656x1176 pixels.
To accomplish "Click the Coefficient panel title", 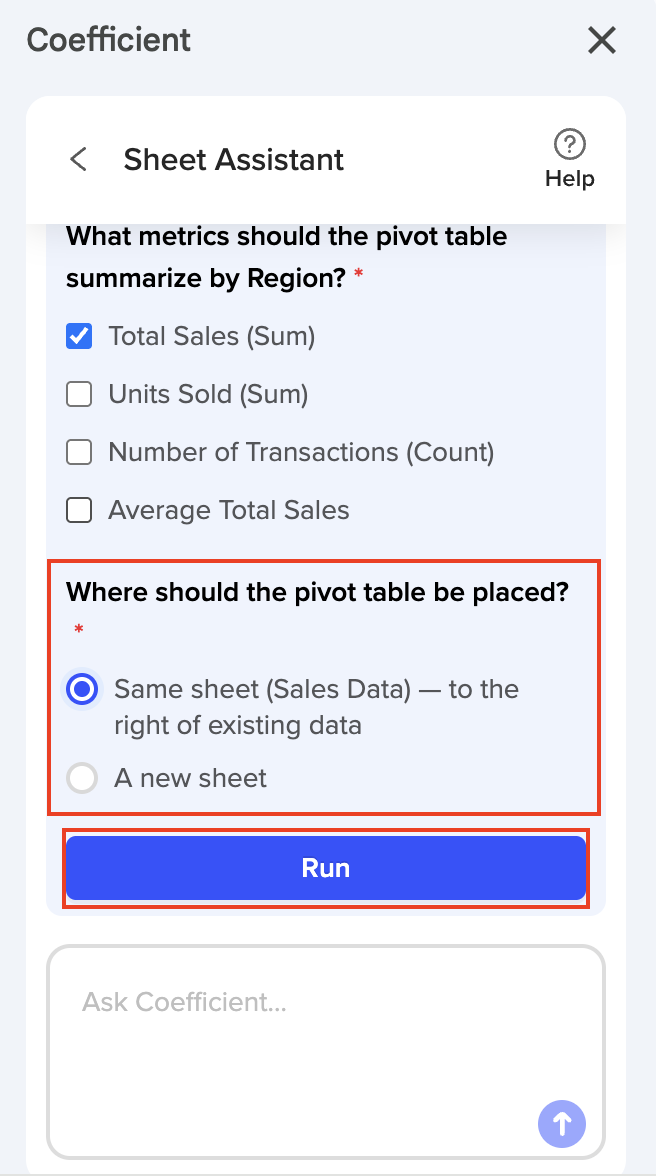I will [109, 39].
